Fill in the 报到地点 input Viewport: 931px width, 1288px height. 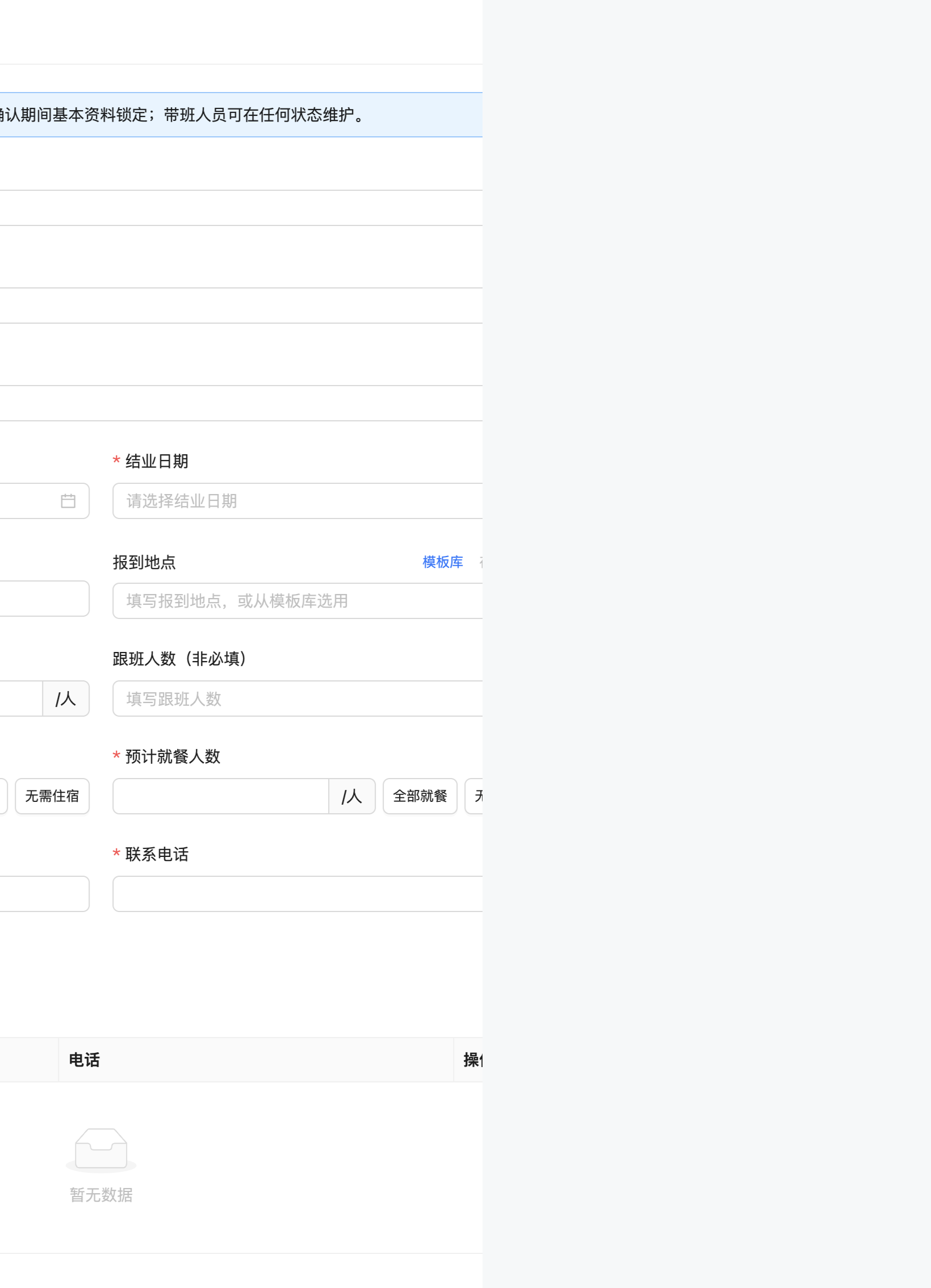coord(297,601)
